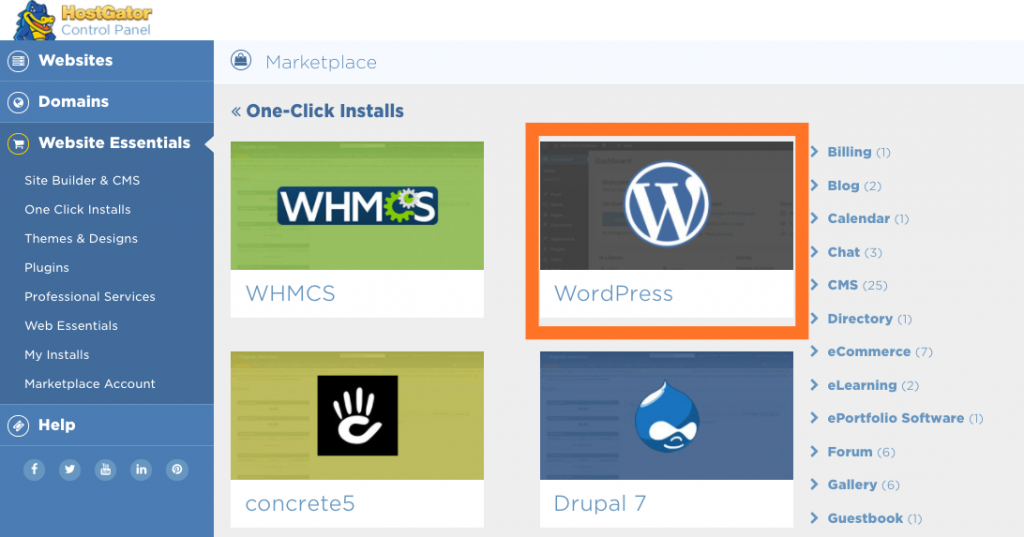Click the concrete5 title text

(x=300, y=503)
